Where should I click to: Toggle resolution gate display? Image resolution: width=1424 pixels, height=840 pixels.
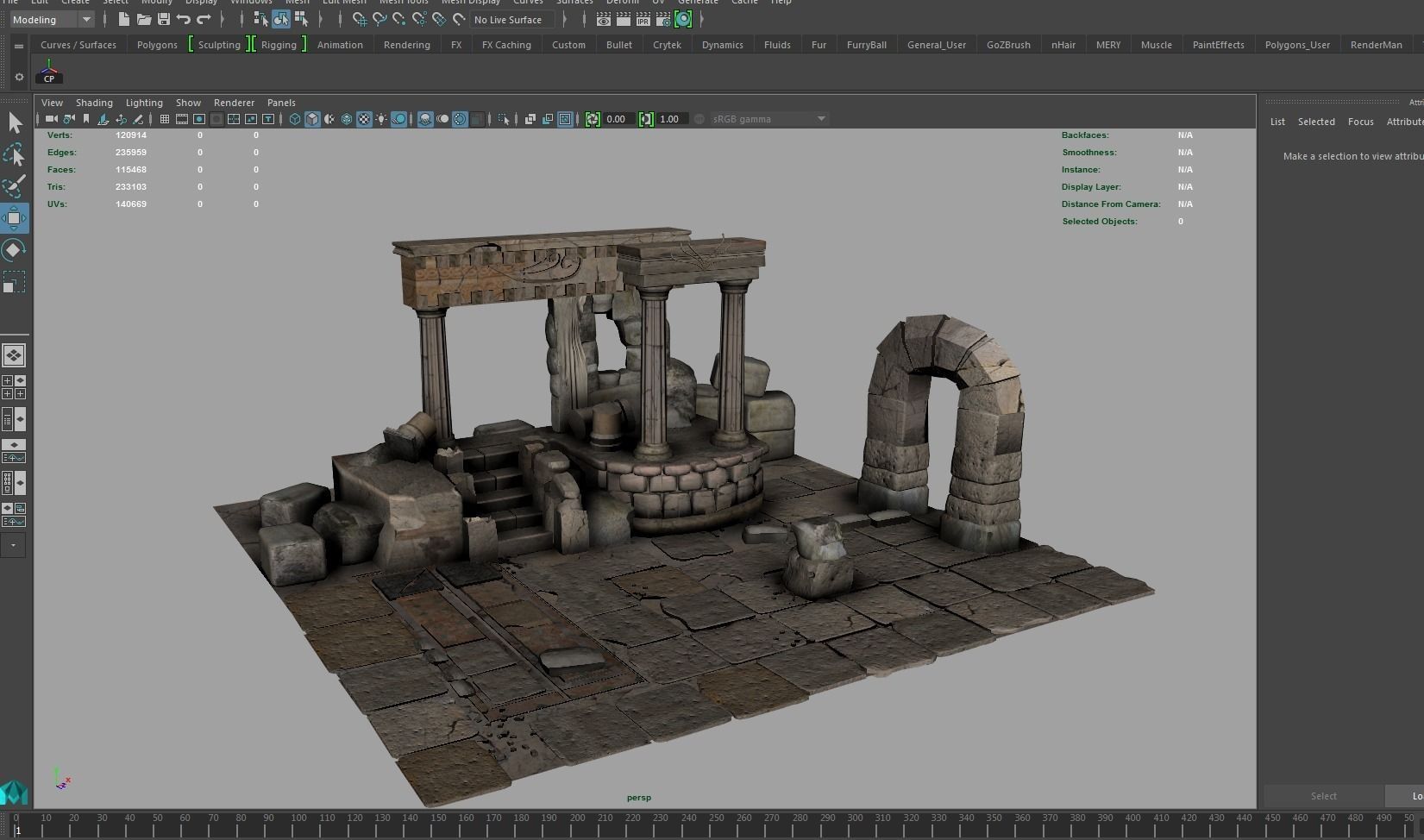tap(199, 119)
